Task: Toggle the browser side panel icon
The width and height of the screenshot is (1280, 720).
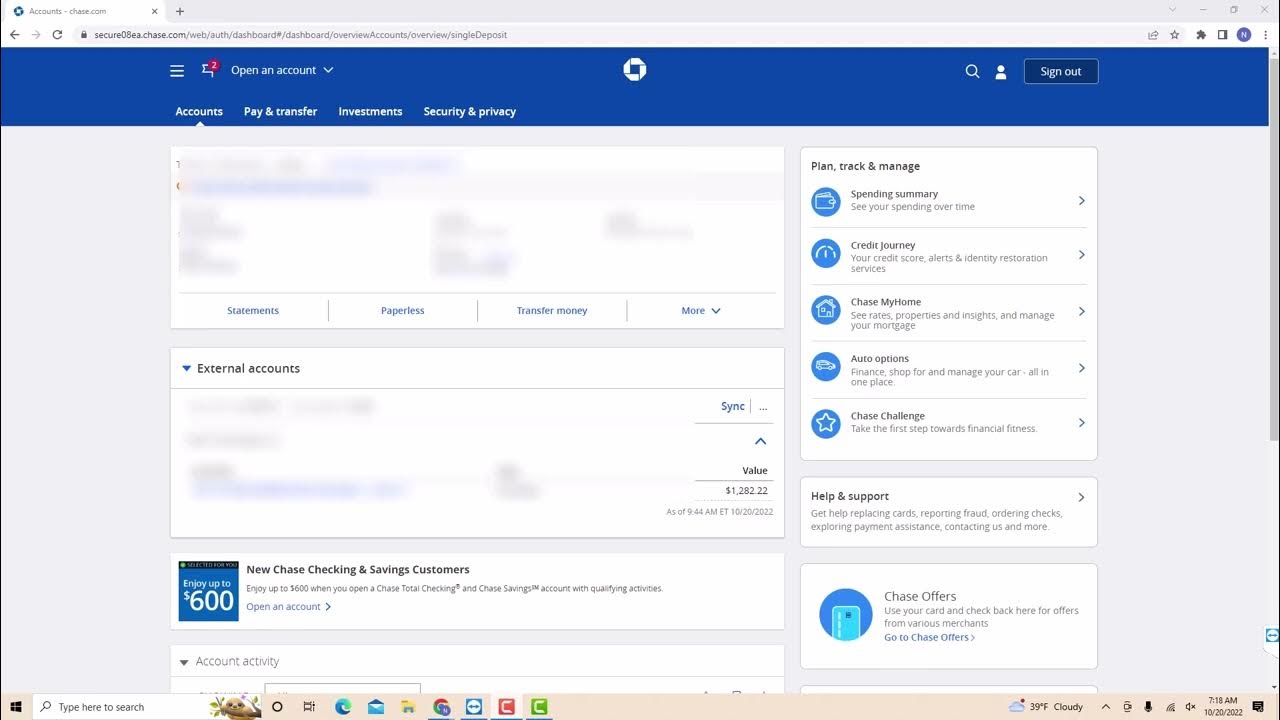Action: pos(1222,34)
